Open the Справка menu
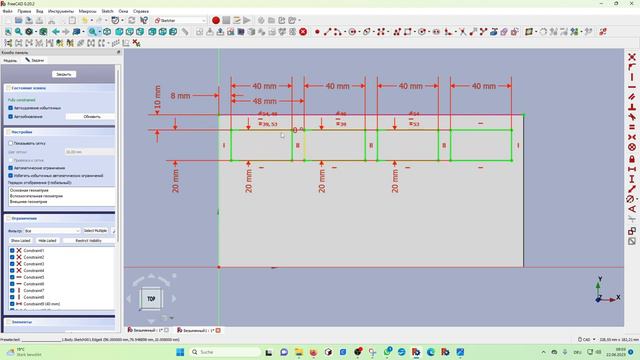The height and width of the screenshot is (360, 640). click(x=141, y=11)
